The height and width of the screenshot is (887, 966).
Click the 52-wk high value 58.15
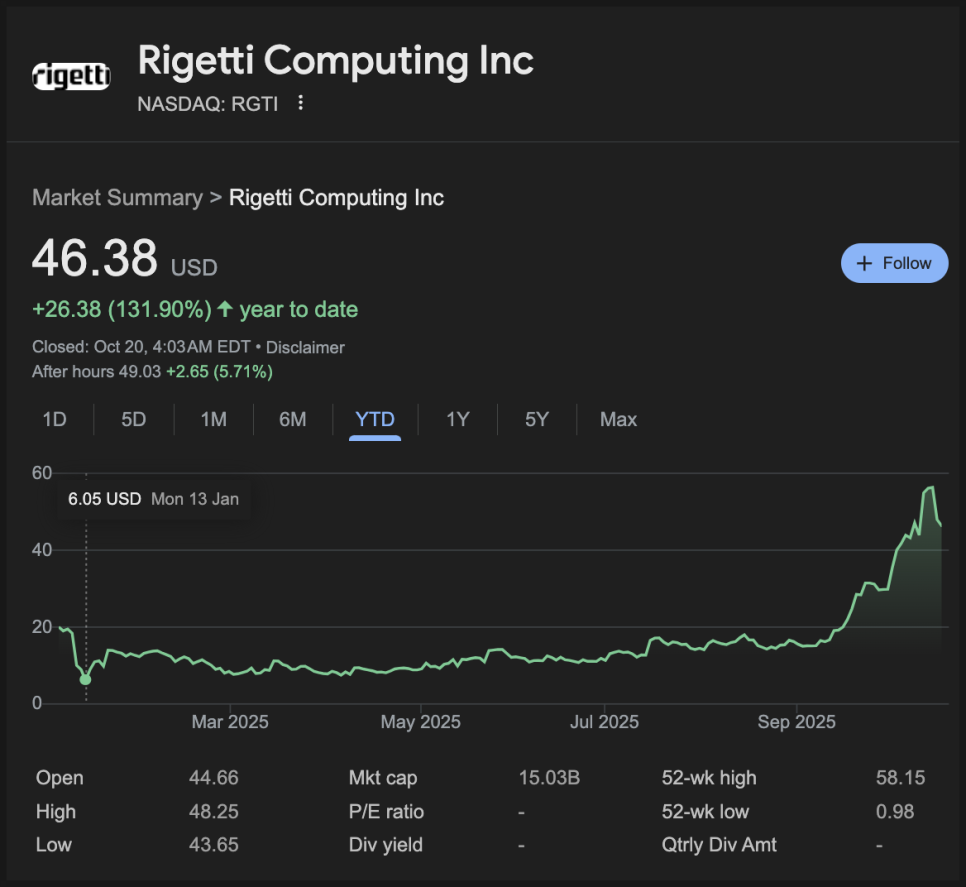(x=900, y=778)
